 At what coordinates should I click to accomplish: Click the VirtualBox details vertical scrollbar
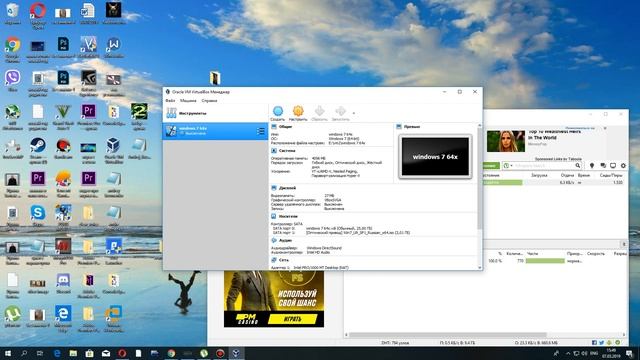[x=480, y=180]
